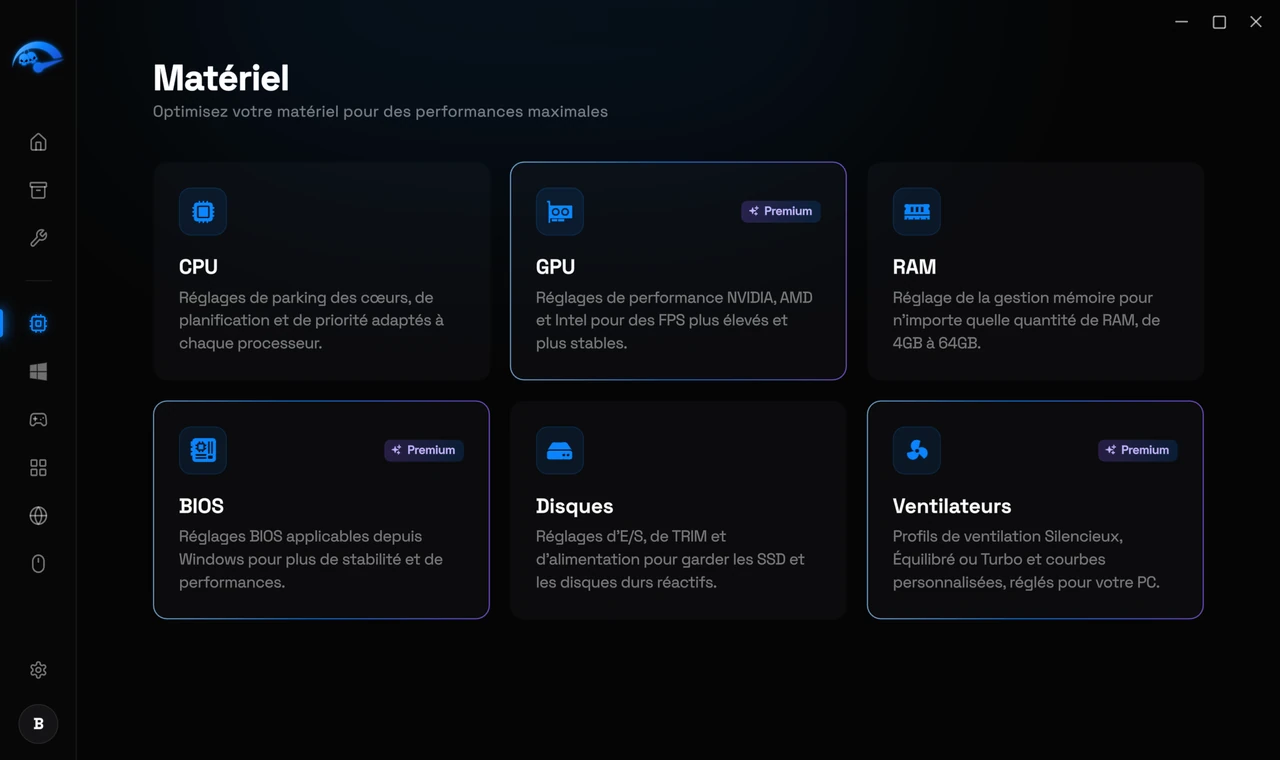Click the Premium badge on GPU card
Viewport: 1280px width, 760px height.
click(781, 211)
